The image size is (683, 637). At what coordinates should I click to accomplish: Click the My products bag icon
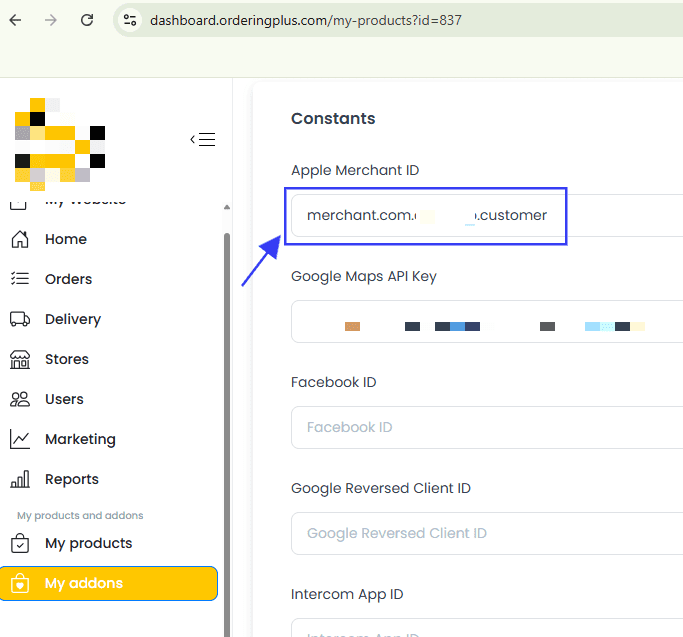pyautogui.click(x=20, y=543)
